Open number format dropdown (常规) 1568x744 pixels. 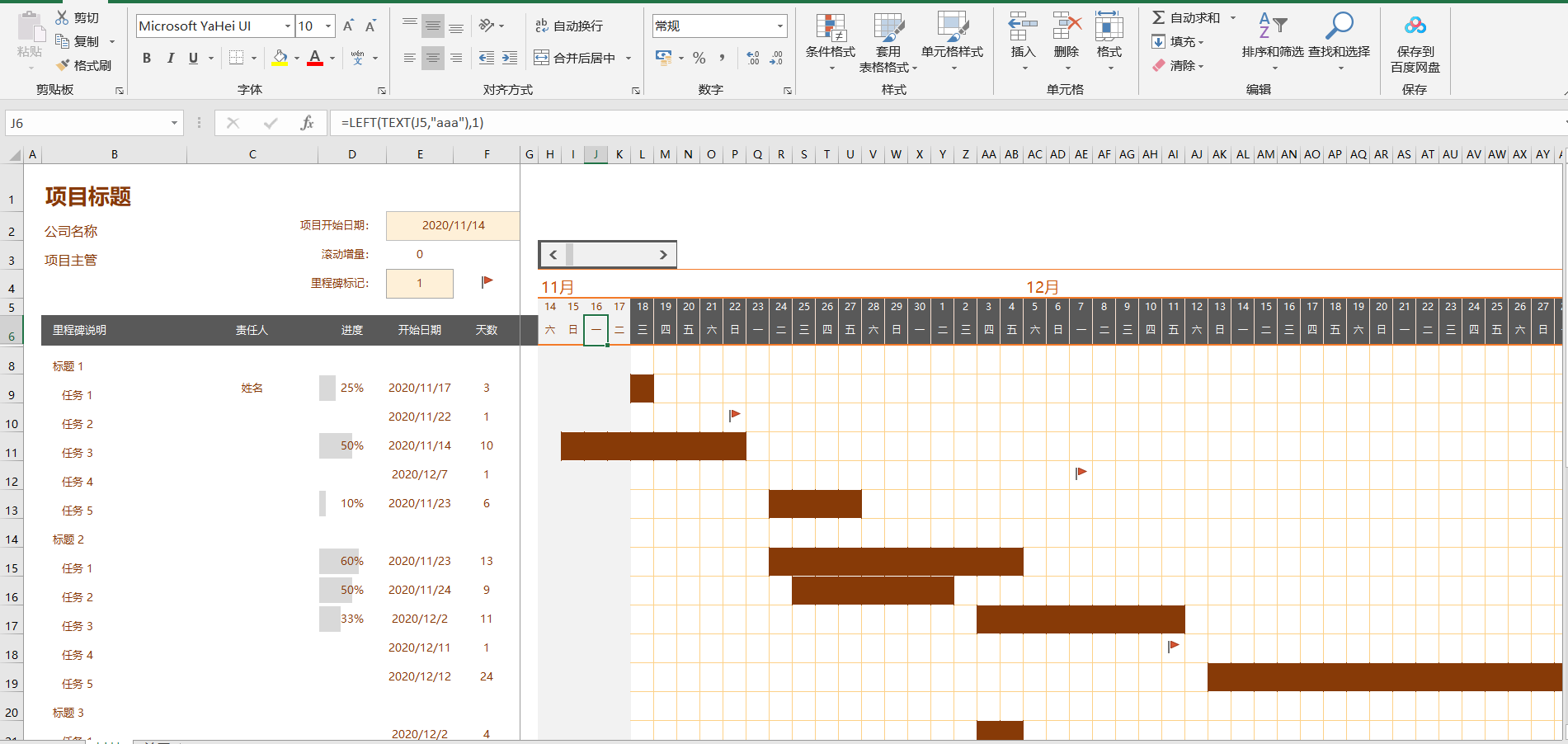(779, 26)
